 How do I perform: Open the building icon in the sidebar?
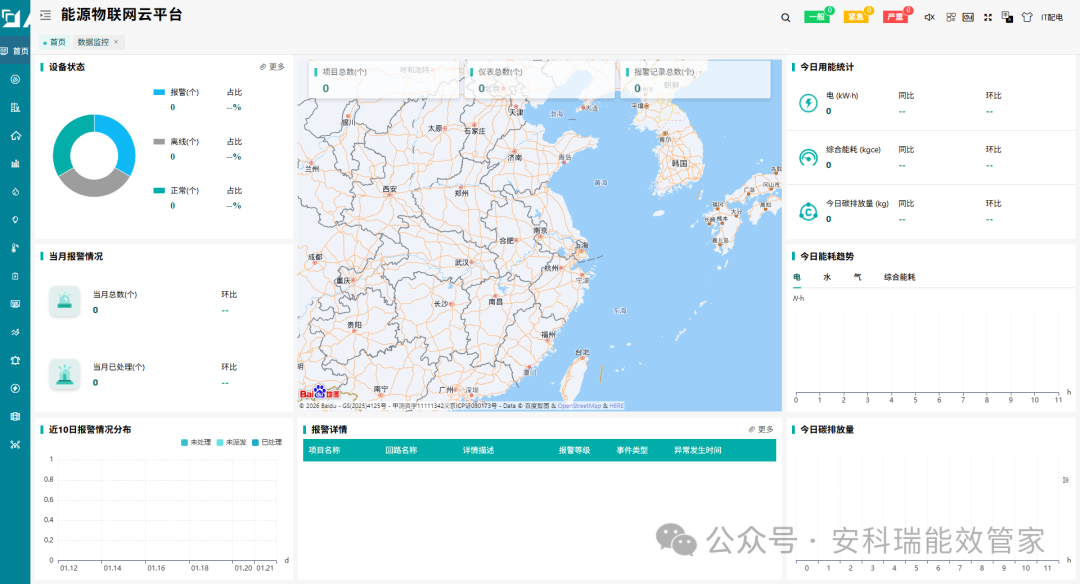[x=15, y=107]
